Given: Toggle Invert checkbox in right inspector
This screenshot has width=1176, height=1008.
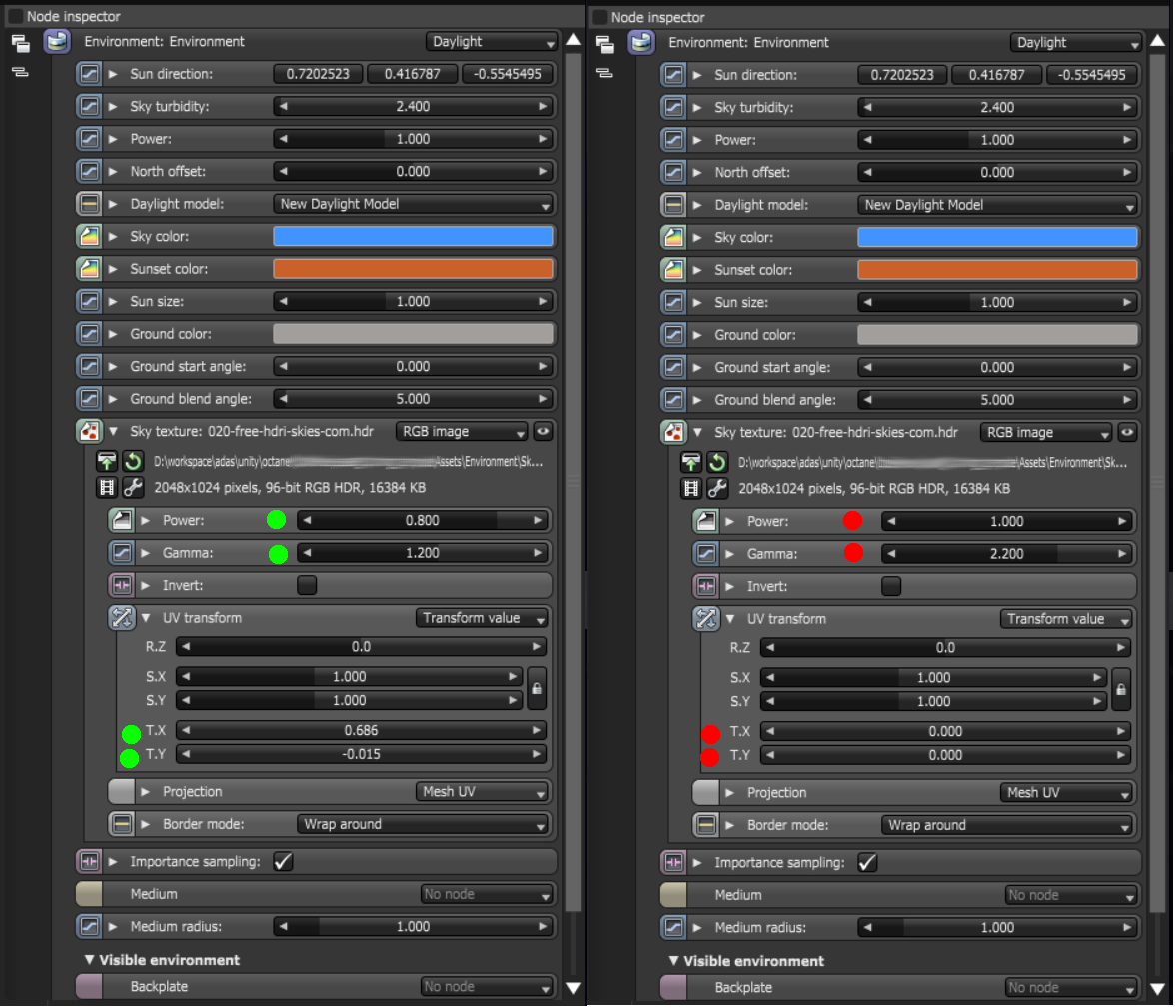Looking at the screenshot, I should coord(891,586).
